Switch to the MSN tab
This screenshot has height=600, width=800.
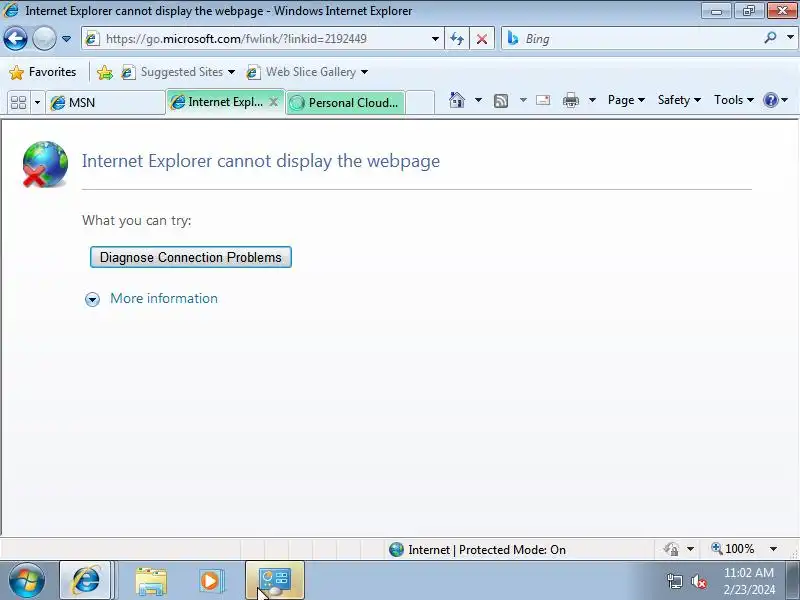(x=106, y=103)
